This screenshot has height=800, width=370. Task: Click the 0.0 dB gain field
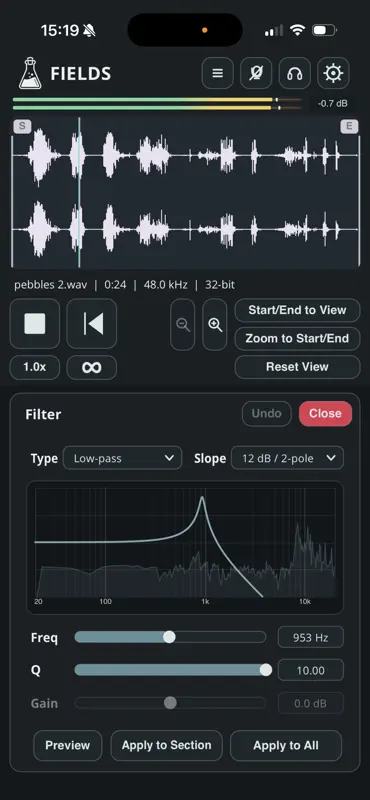coord(311,704)
